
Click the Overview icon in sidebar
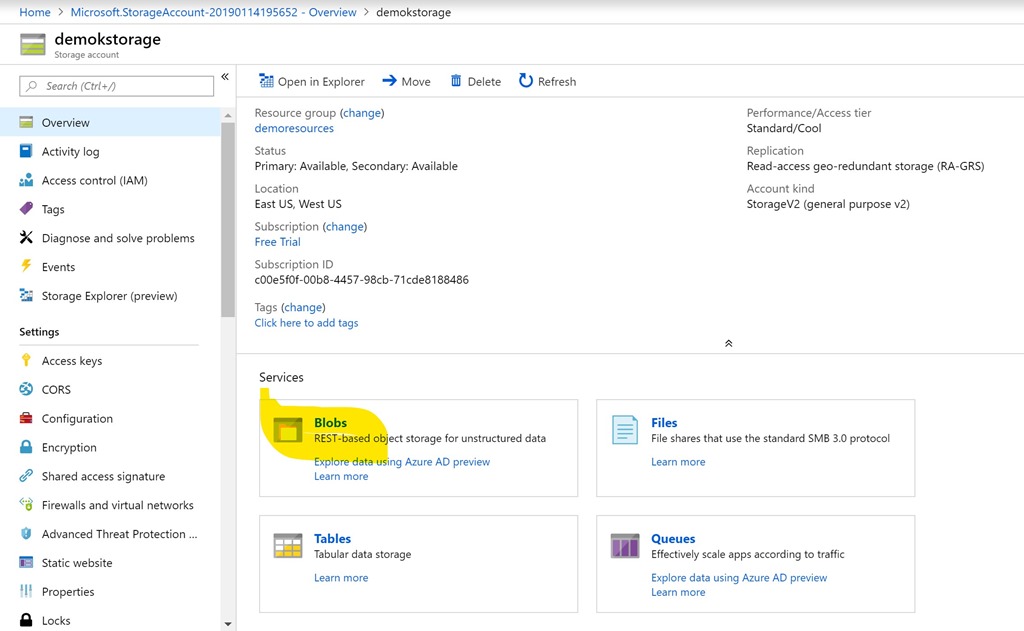tap(26, 122)
